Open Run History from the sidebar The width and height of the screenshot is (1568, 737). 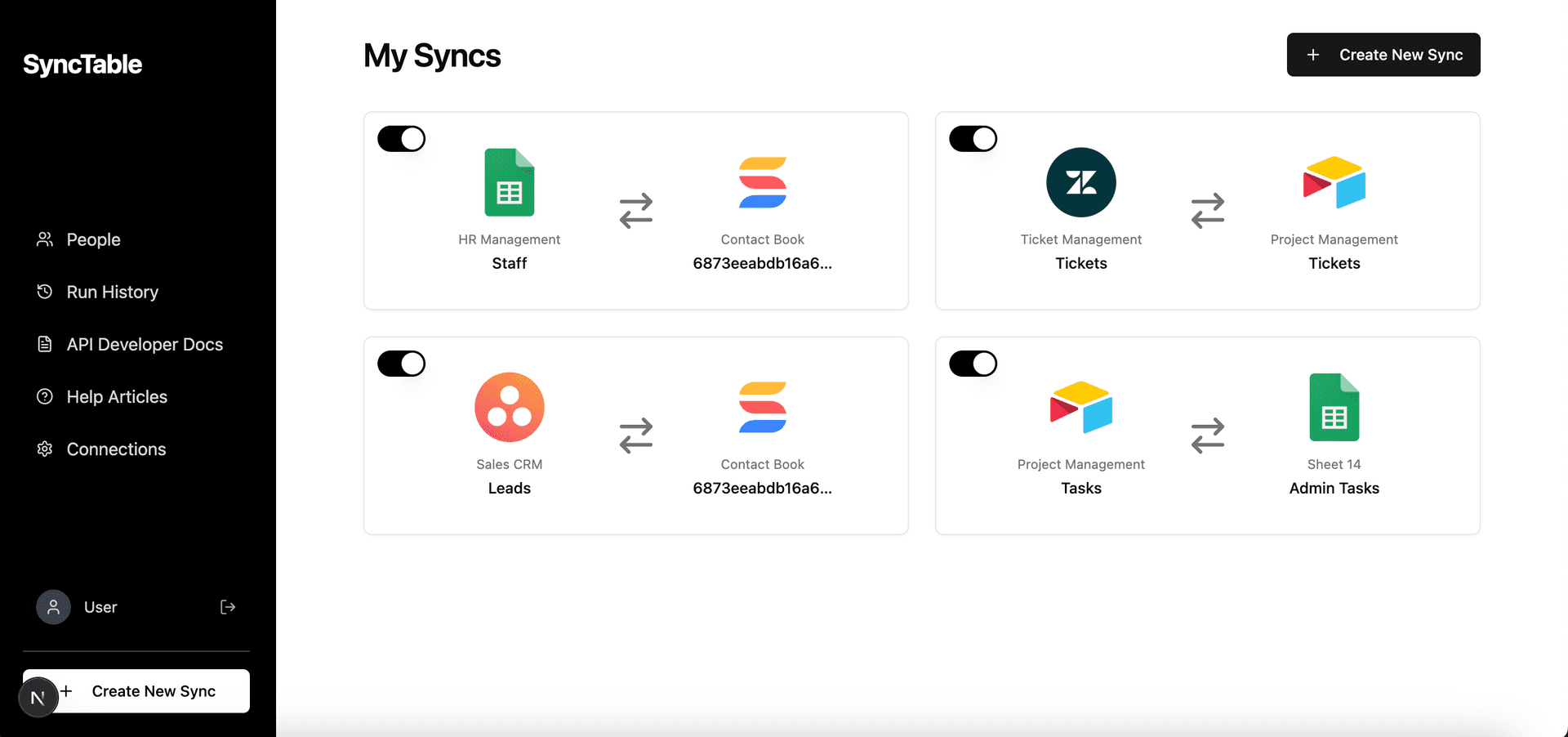click(x=112, y=292)
